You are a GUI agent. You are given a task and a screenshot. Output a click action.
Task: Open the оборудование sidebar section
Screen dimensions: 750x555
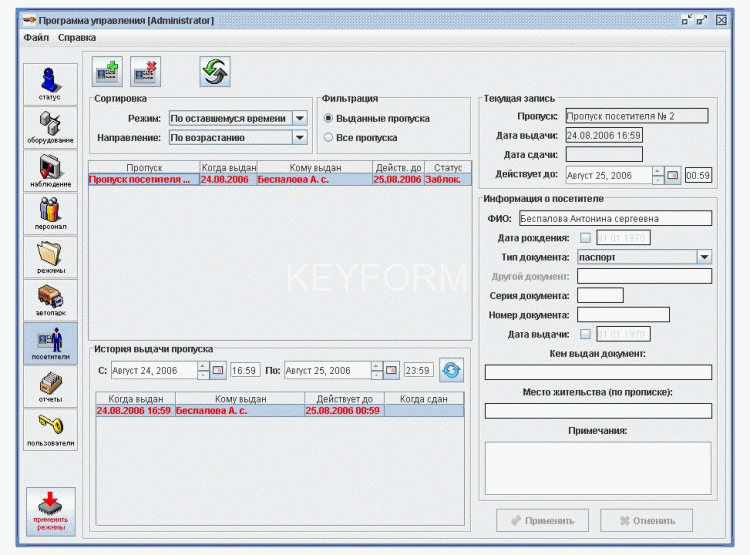pyautogui.click(x=50, y=126)
